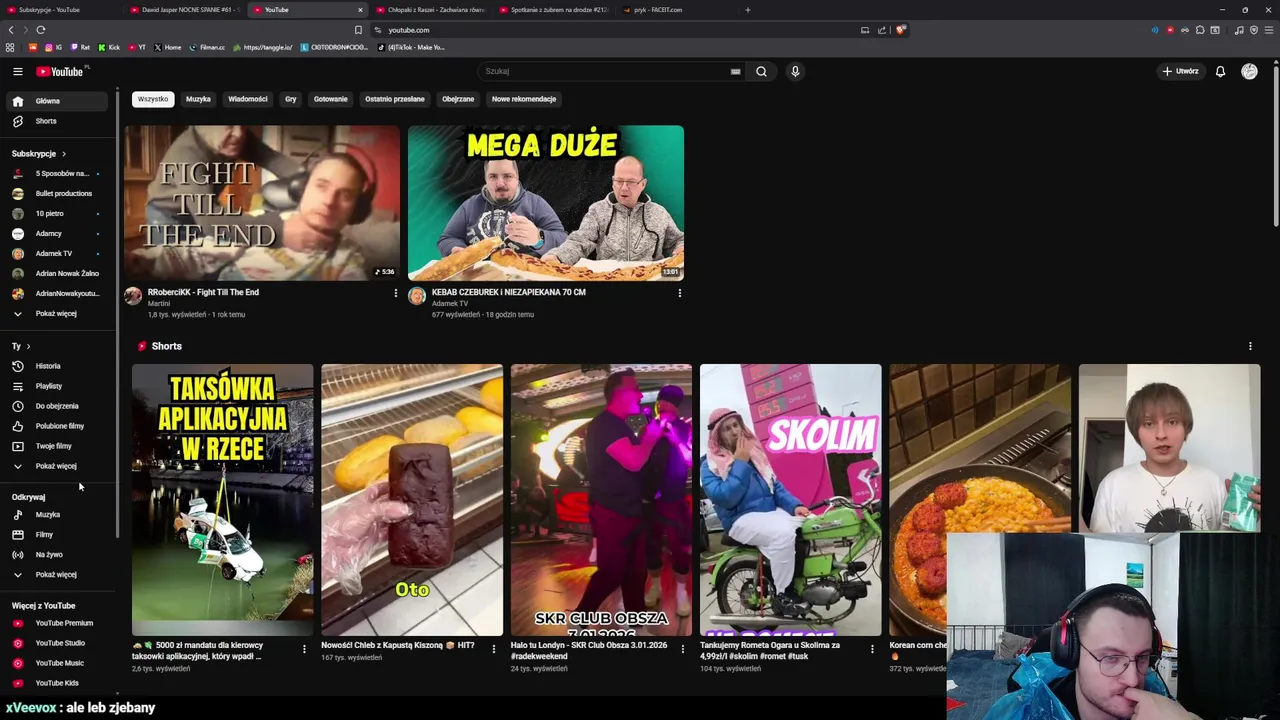Open Martini channel name under video
The width and height of the screenshot is (1280, 720).
159,303
